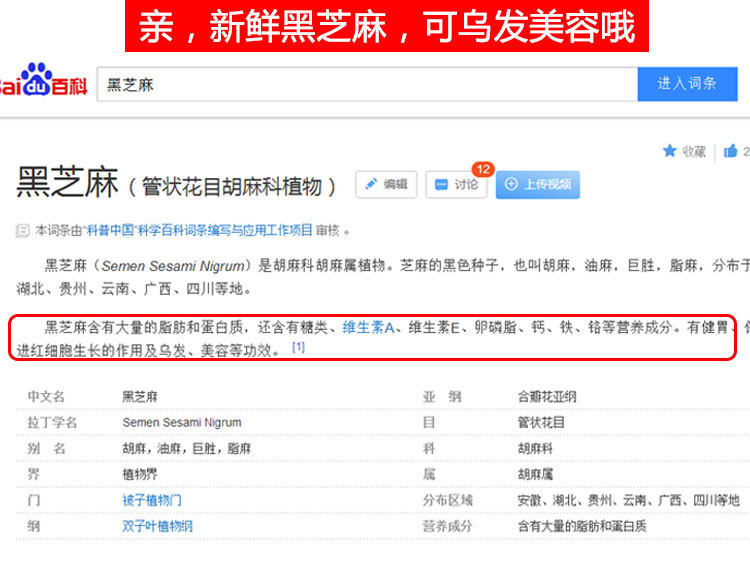Image resolution: width=750 pixels, height=567 pixels.
Task: Click the 进入词条 search button
Action: 687,84
